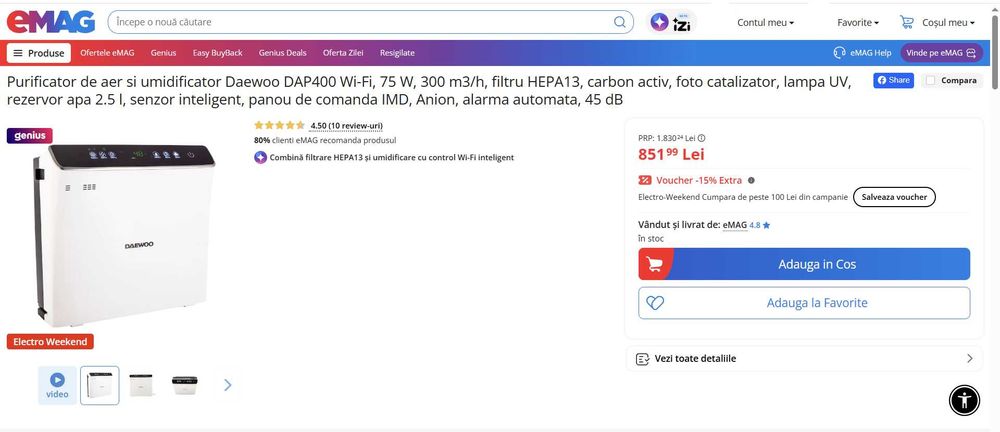Image resolution: width=1000 pixels, height=432 pixels.
Task: Select the second product image thumbnail
Action: pyautogui.click(x=141, y=385)
